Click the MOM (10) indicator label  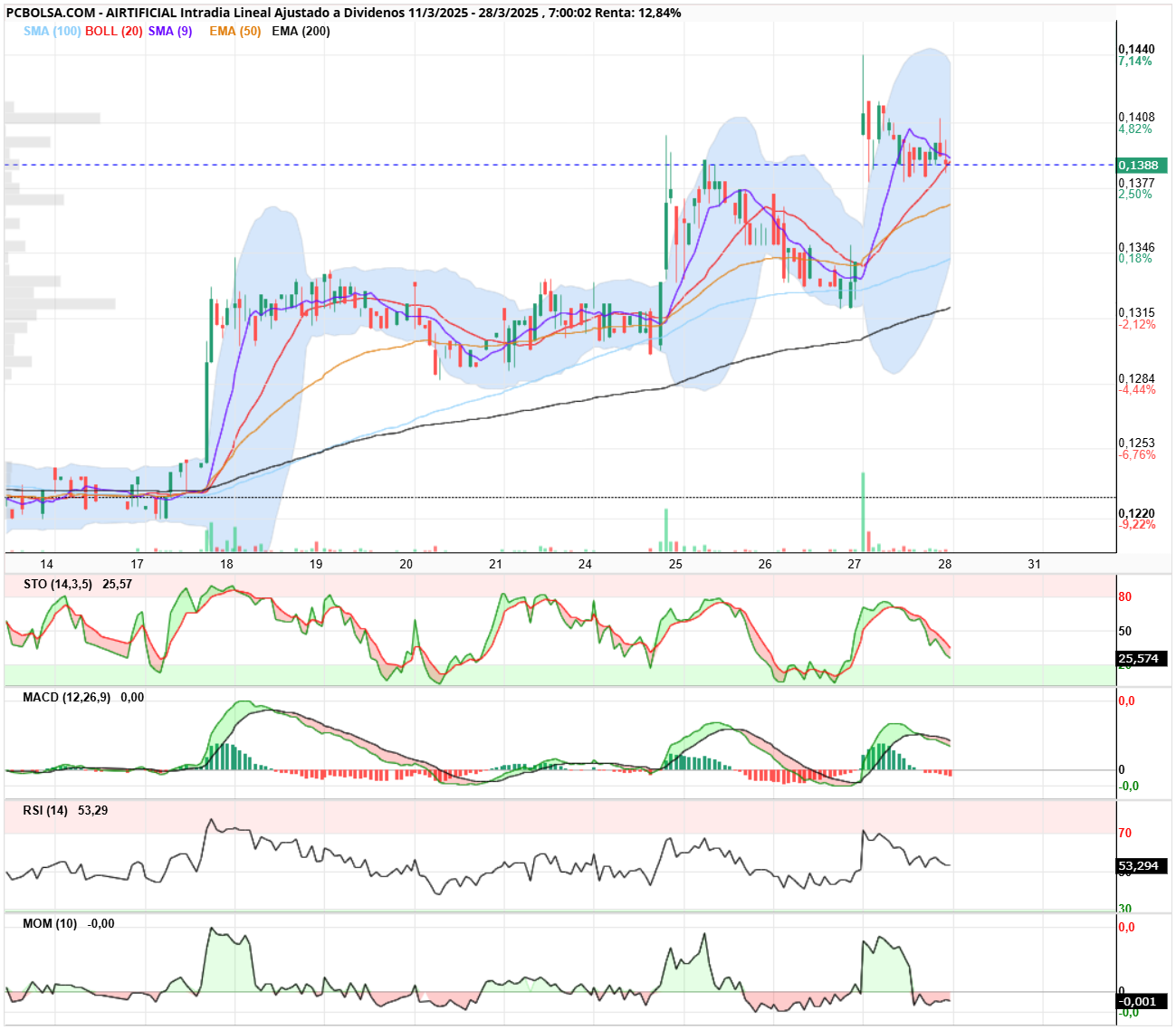point(50,923)
